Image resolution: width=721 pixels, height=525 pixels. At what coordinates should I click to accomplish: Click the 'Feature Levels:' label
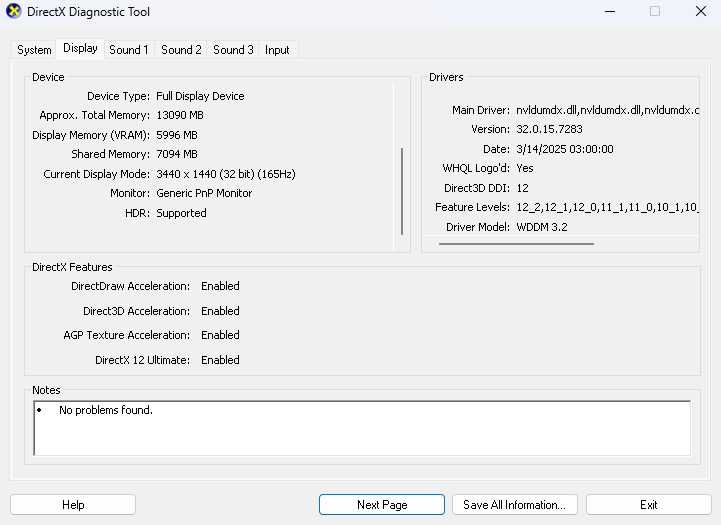coord(473,207)
